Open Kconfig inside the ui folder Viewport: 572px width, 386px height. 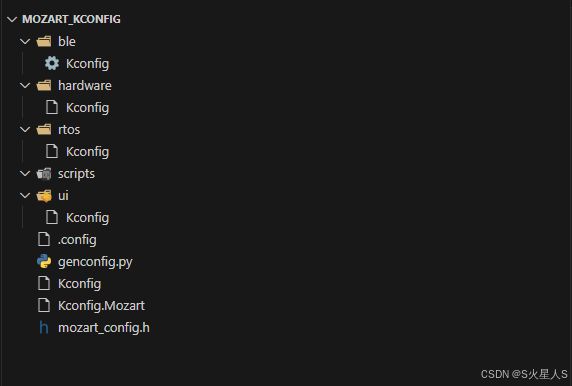tap(87, 218)
